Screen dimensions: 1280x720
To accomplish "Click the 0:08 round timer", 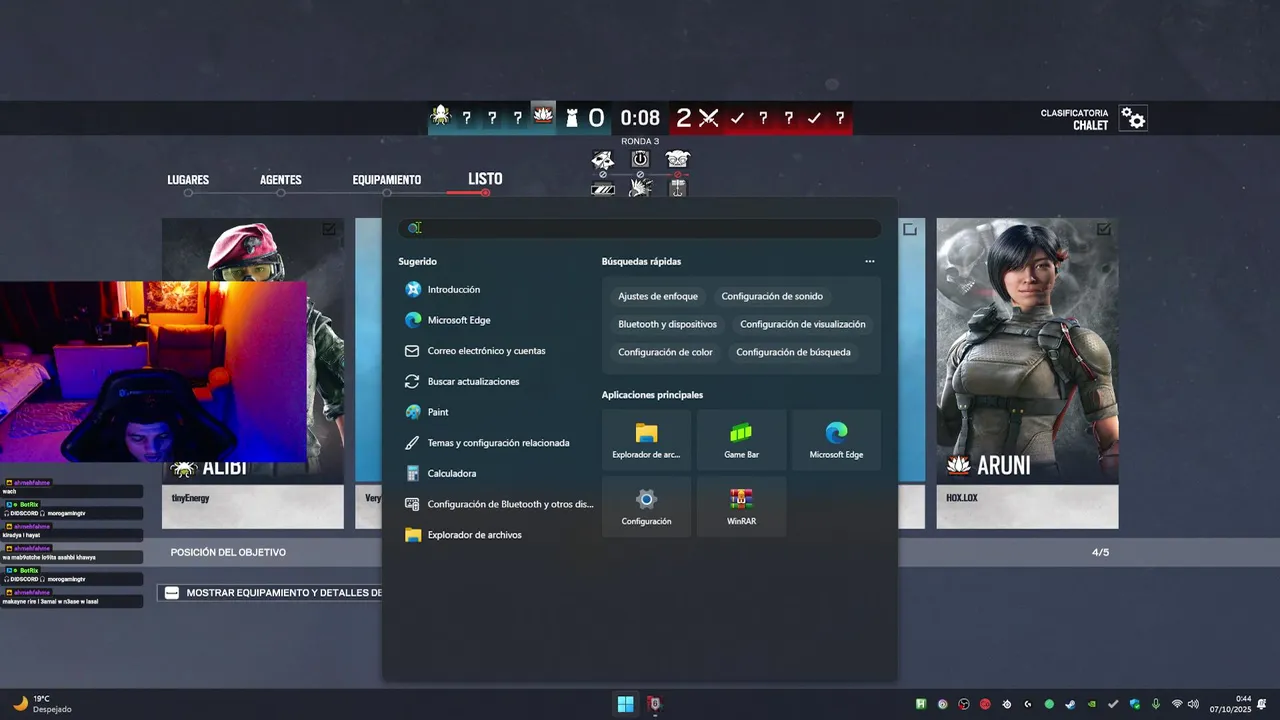I will point(640,118).
